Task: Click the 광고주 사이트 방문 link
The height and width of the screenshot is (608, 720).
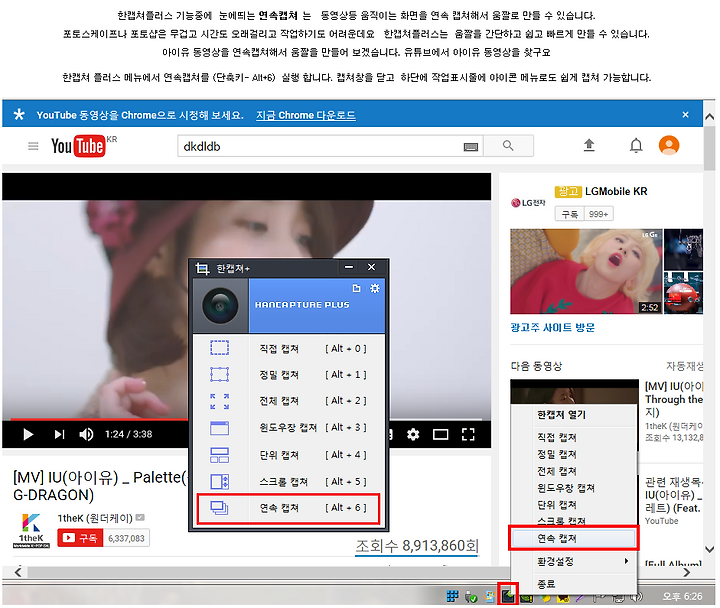Action: (x=552, y=327)
